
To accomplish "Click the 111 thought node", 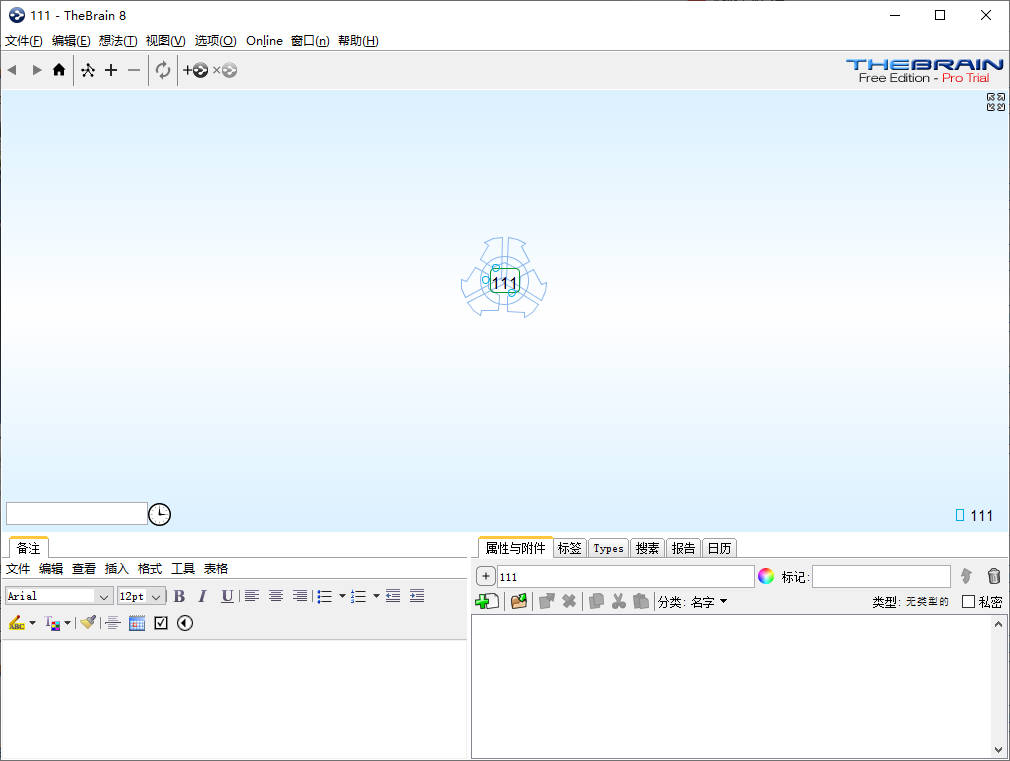I will [505, 283].
